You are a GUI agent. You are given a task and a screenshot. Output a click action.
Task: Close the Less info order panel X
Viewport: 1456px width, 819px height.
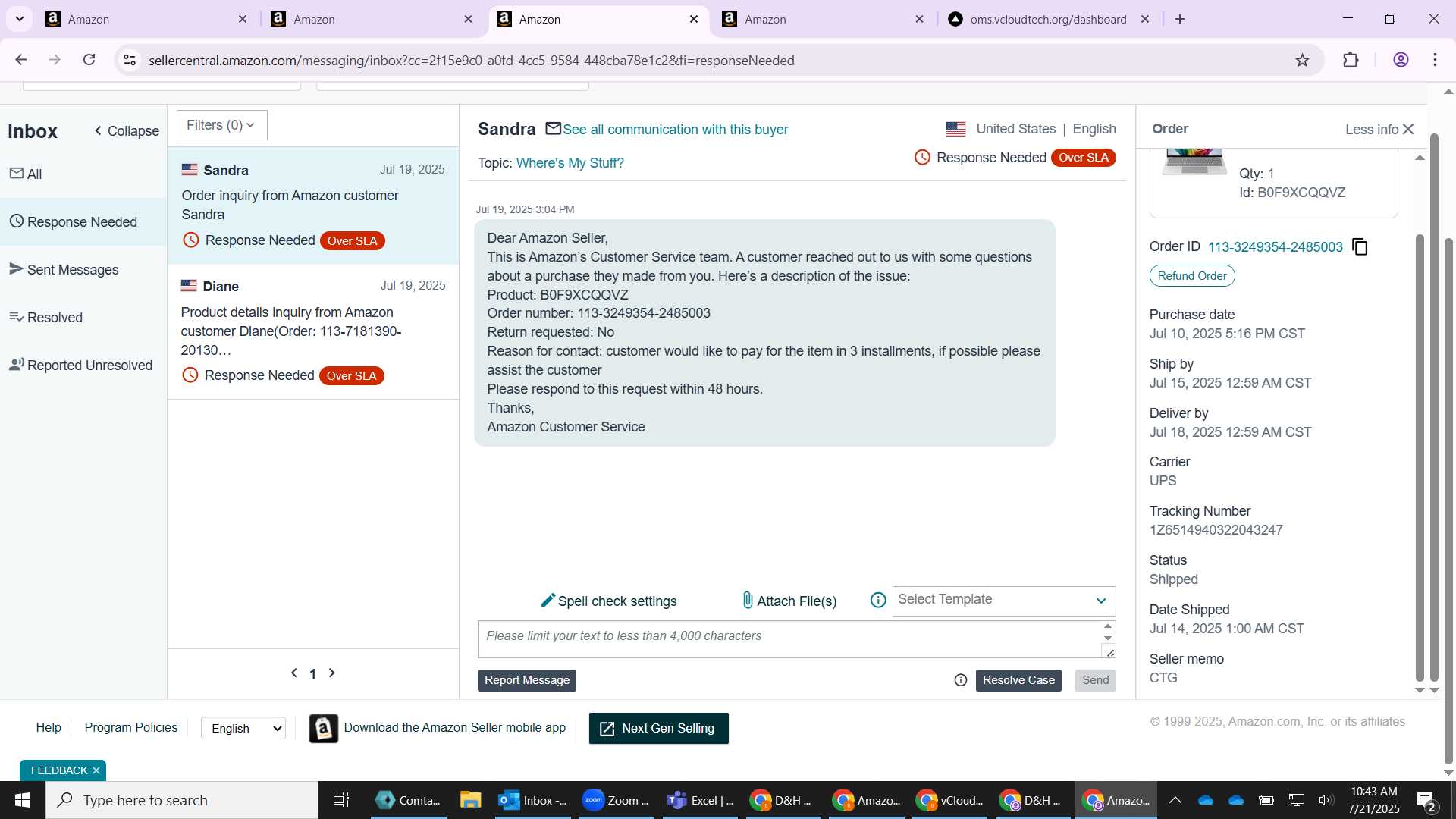click(1408, 129)
